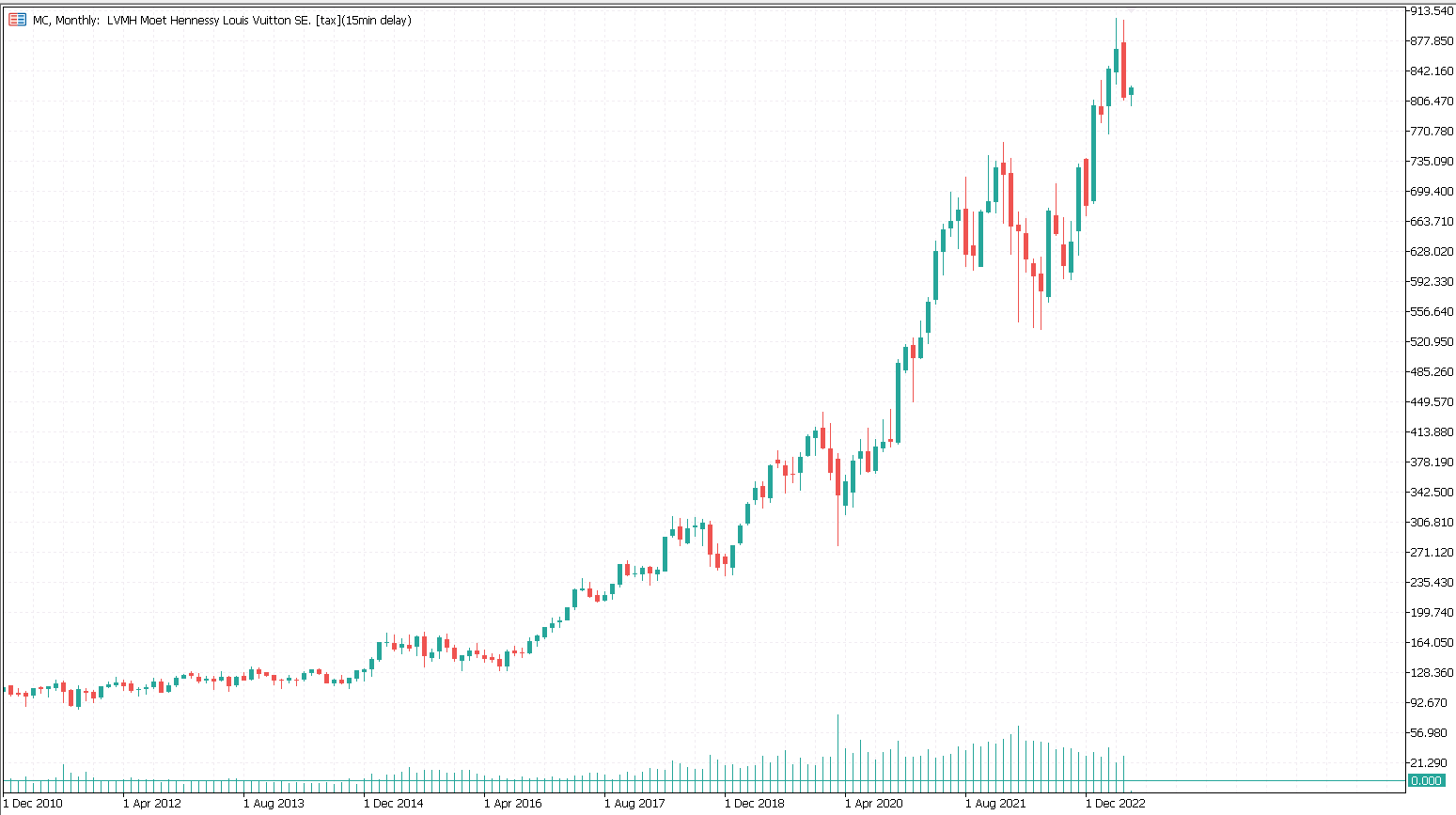Click the 235.430 price scale value
1456x815 pixels.
1433,582
